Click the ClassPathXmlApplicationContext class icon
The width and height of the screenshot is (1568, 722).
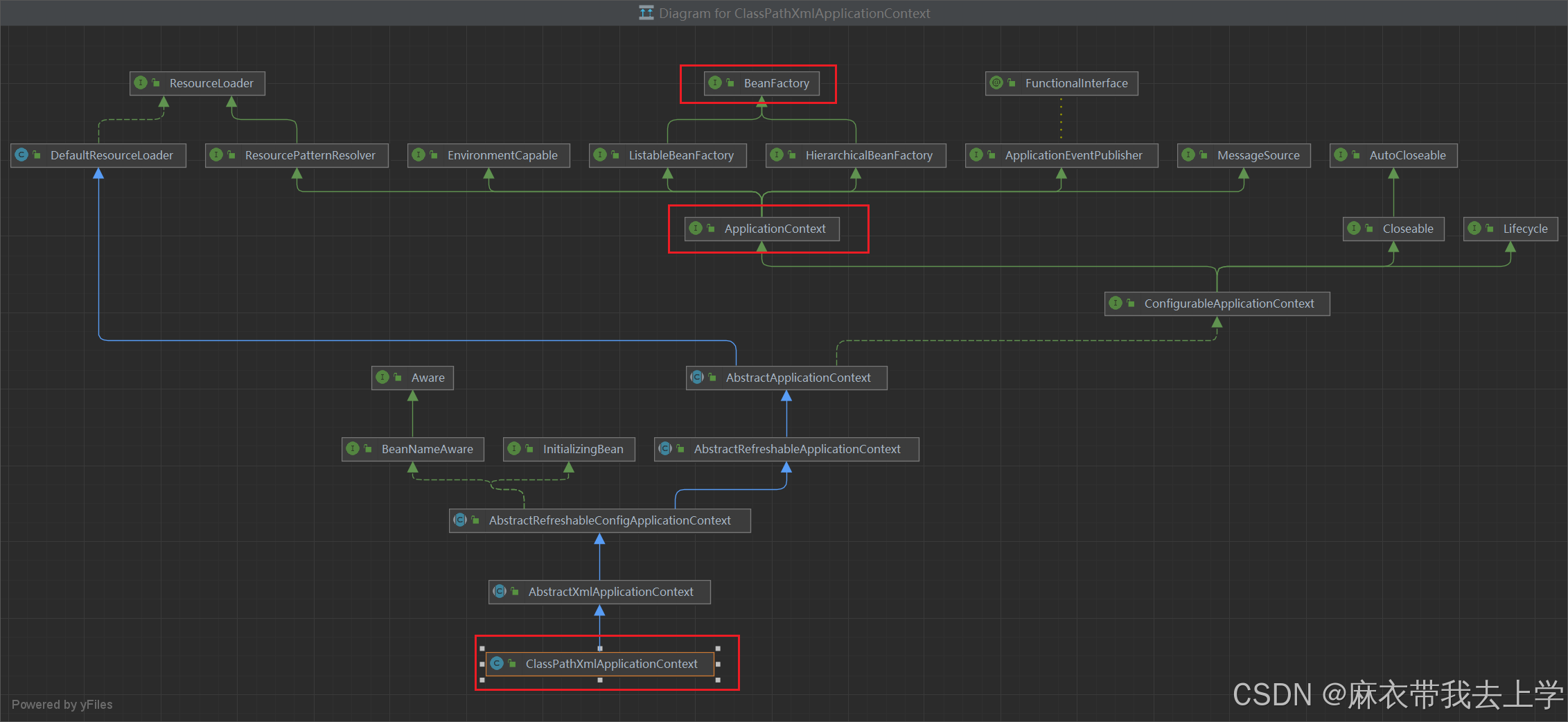point(497,664)
